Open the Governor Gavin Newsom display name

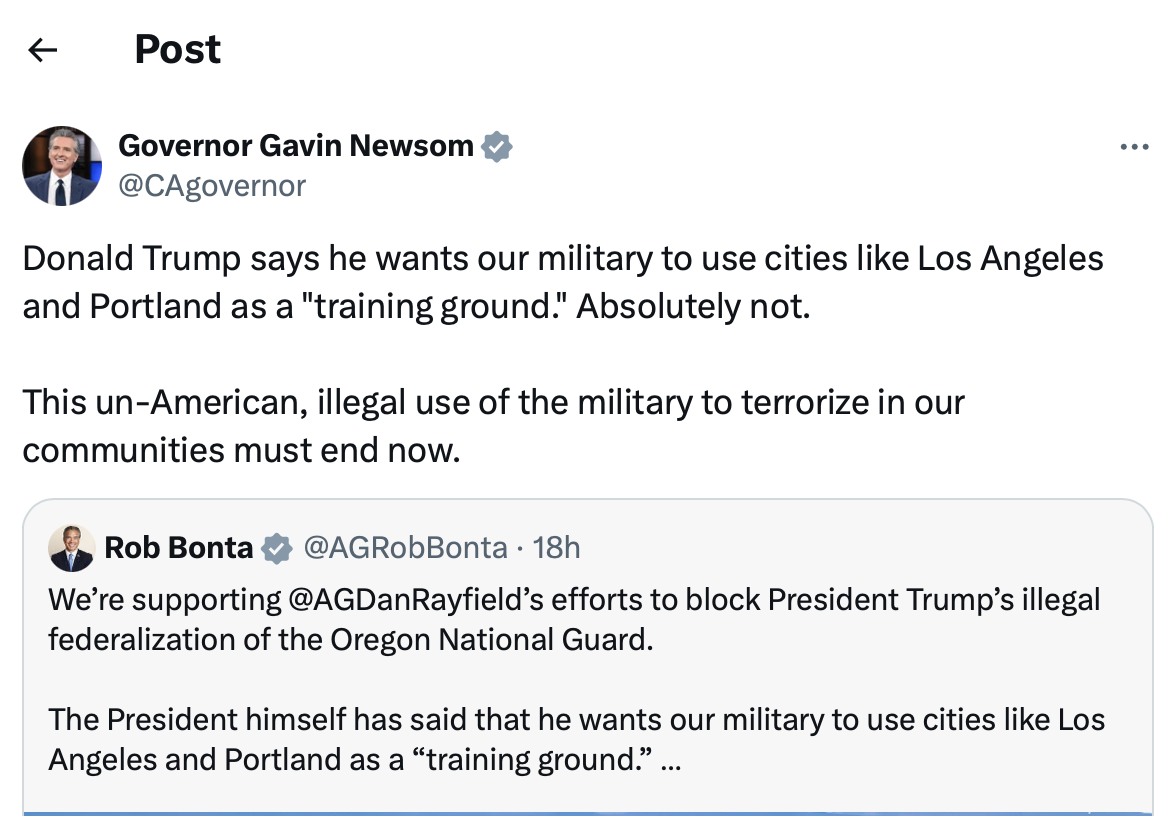295,146
